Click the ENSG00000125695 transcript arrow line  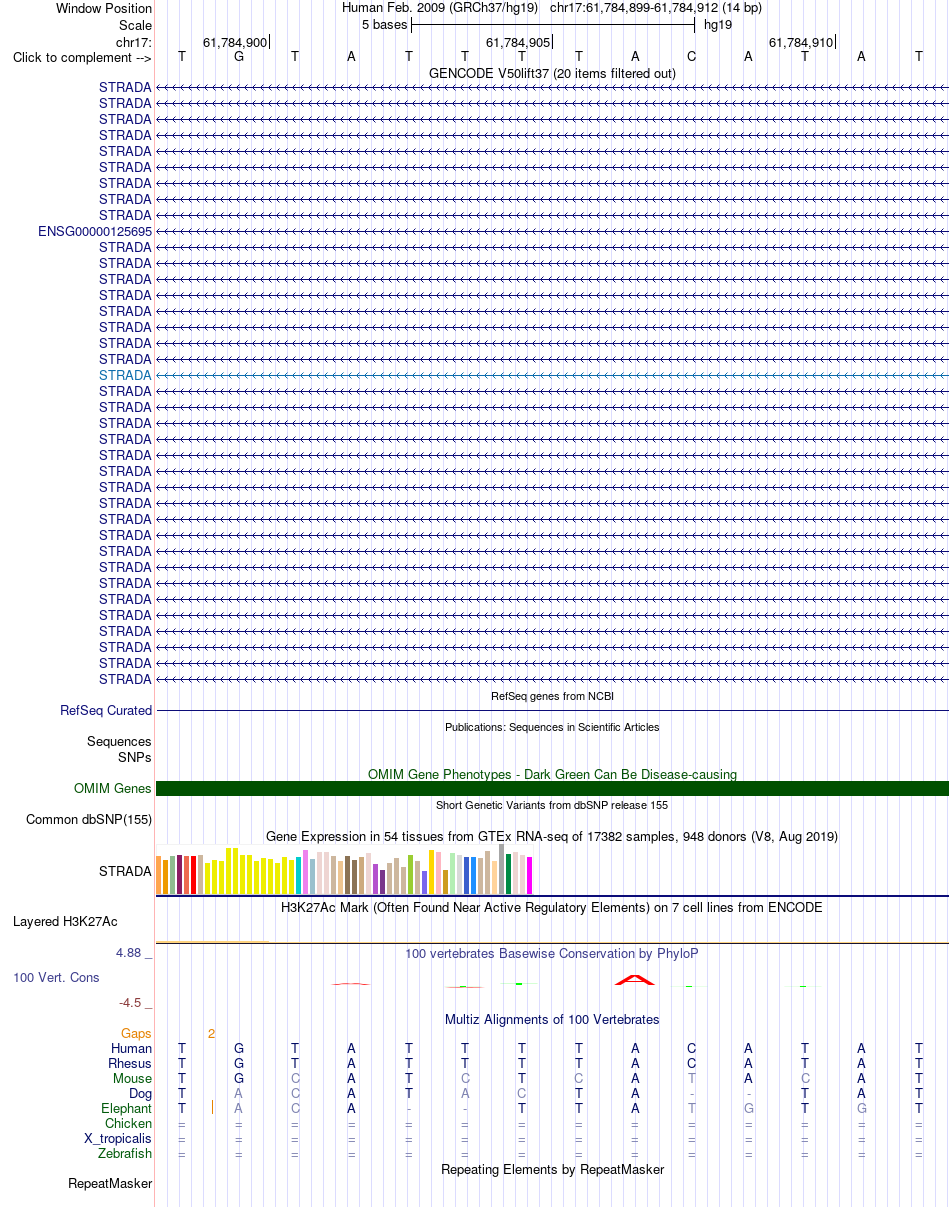[552, 231]
